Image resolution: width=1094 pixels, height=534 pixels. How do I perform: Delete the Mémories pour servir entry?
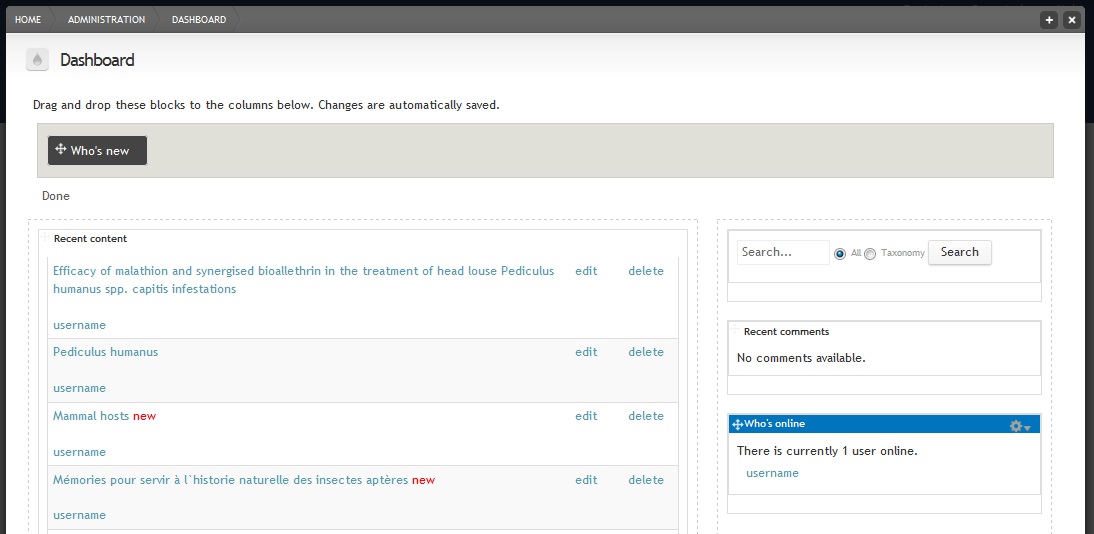pyautogui.click(x=646, y=480)
